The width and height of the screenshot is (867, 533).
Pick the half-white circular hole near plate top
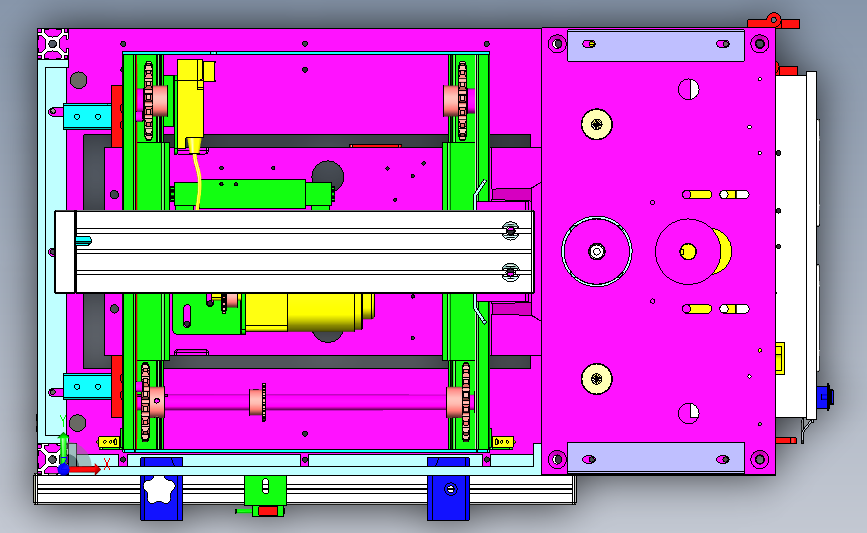tap(688, 89)
